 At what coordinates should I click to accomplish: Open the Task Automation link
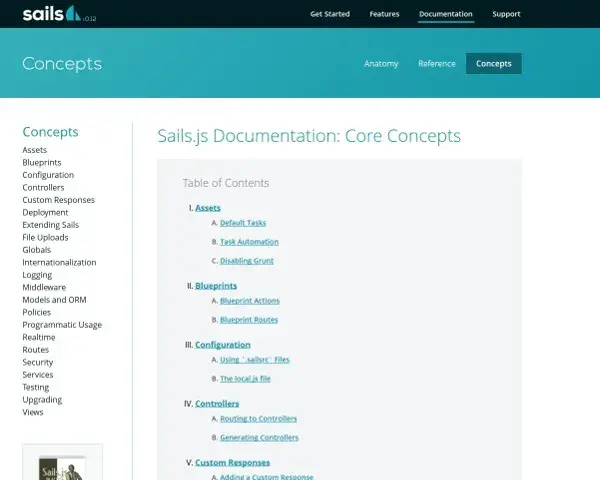point(249,242)
